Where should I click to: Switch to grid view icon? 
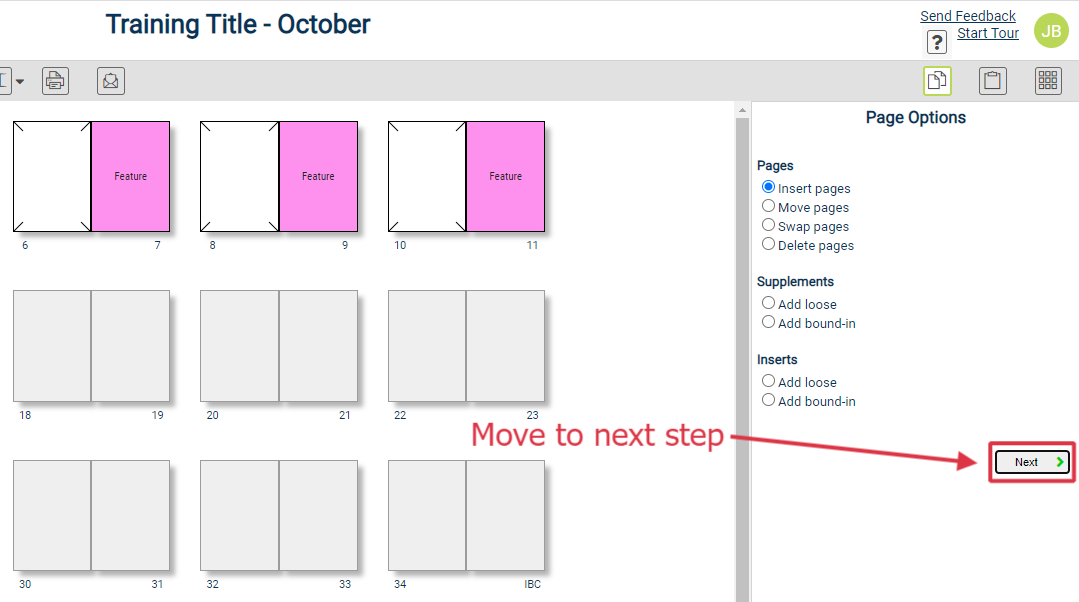1048,81
